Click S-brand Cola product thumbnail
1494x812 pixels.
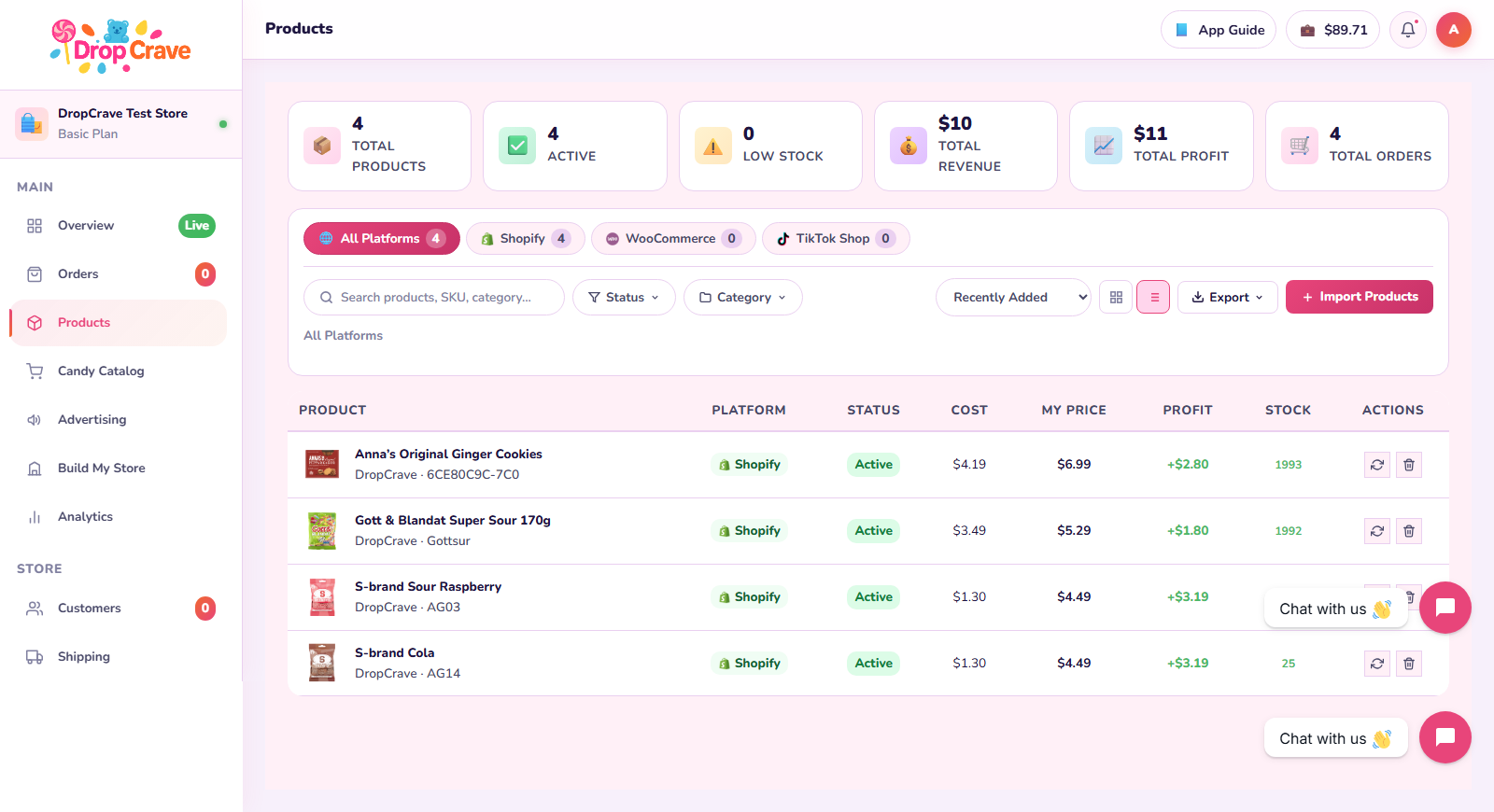[x=322, y=663]
